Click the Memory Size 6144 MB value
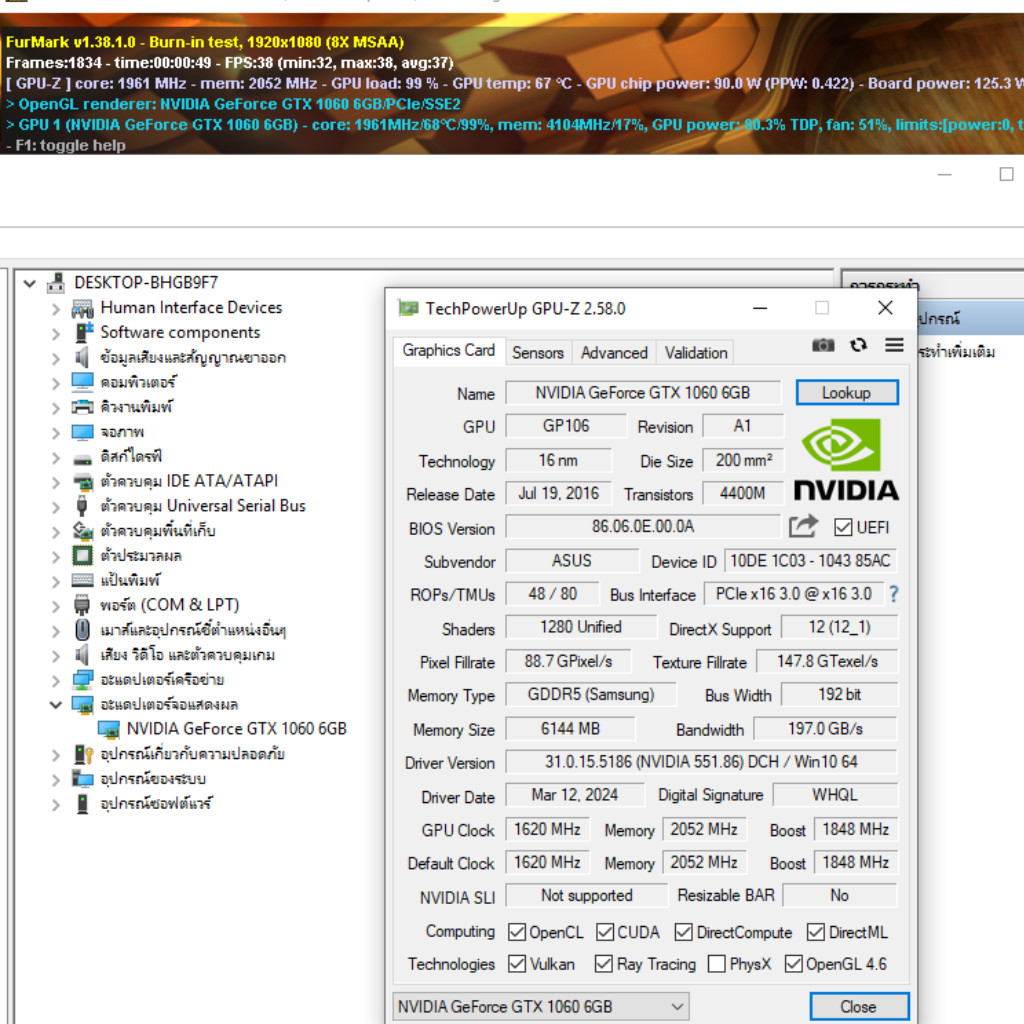This screenshot has height=1024, width=1024. pyautogui.click(x=570, y=728)
